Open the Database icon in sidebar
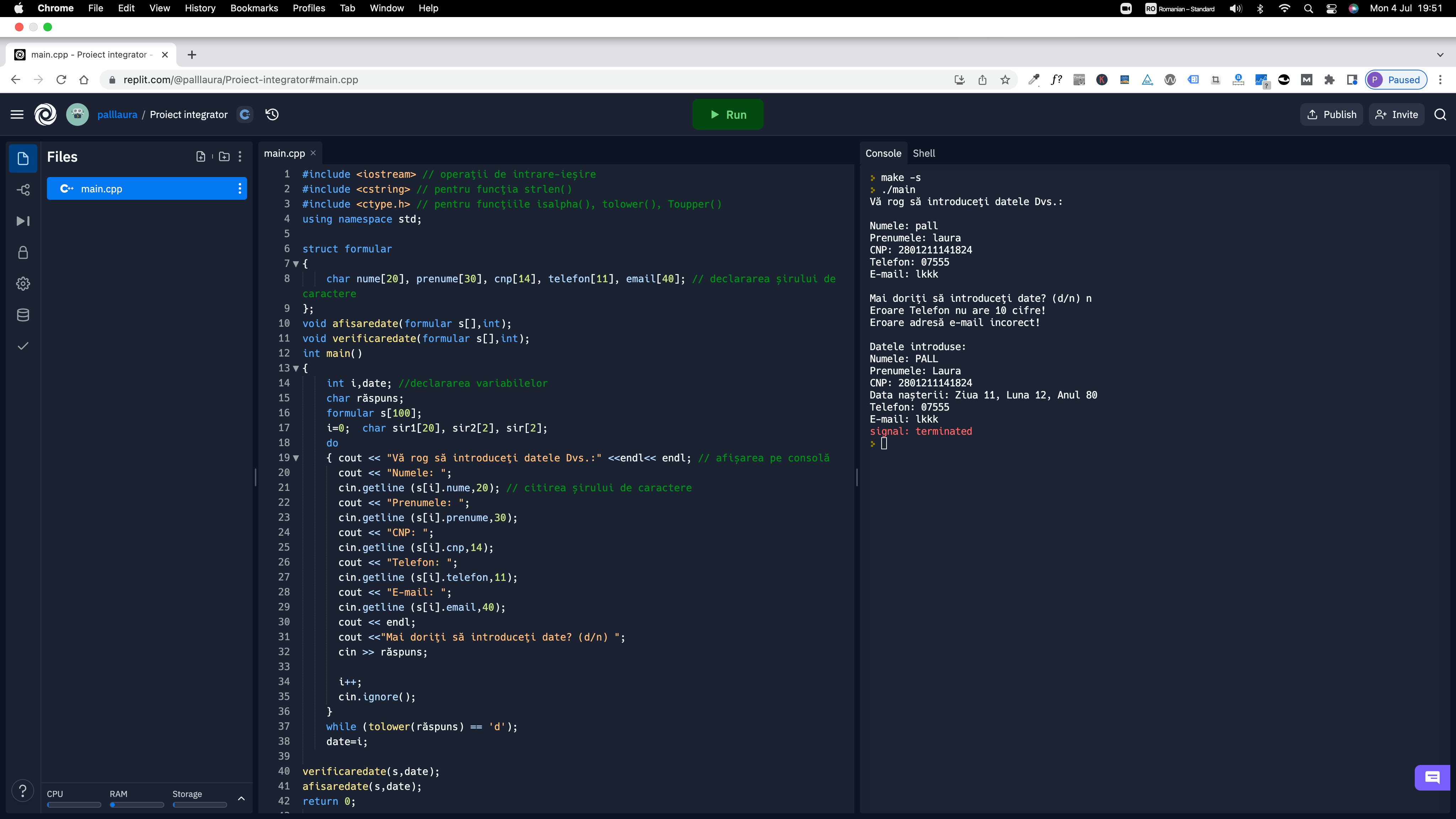This screenshot has width=1456, height=819. coord(23,315)
